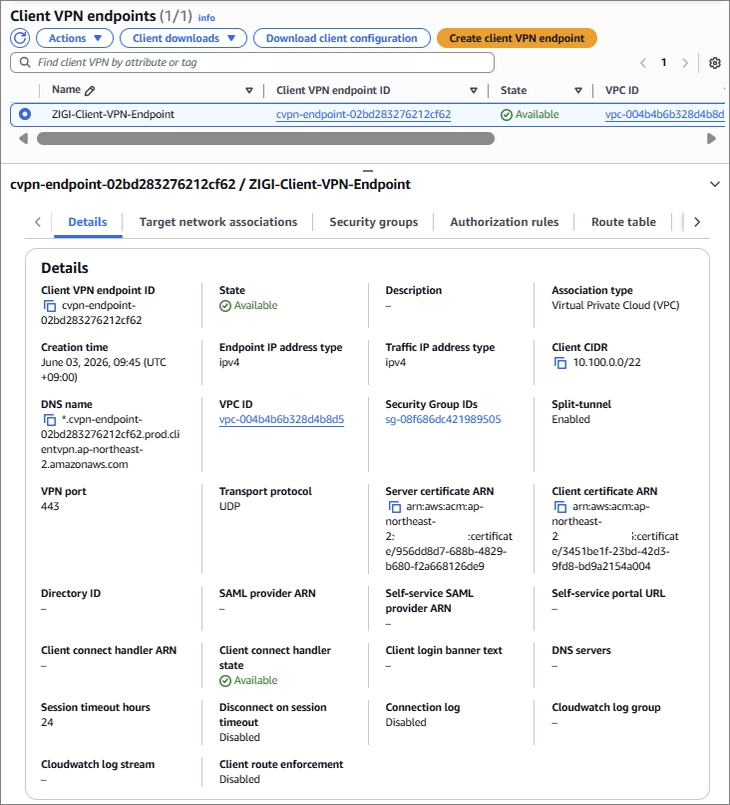This screenshot has width=730, height=805.
Task: Sort by the State column arrow
Action: coord(578,90)
